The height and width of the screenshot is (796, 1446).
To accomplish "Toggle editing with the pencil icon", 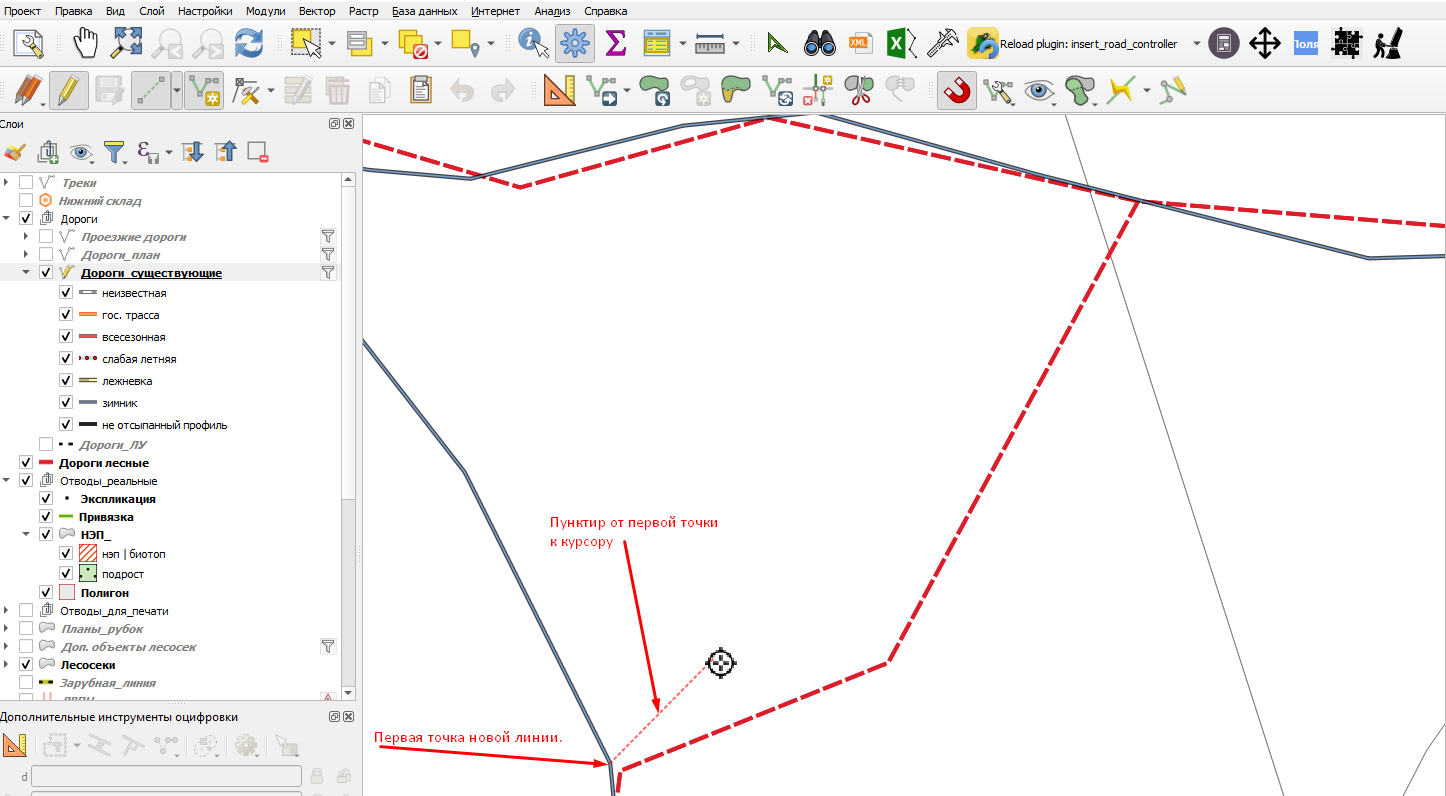I will [68, 91].
